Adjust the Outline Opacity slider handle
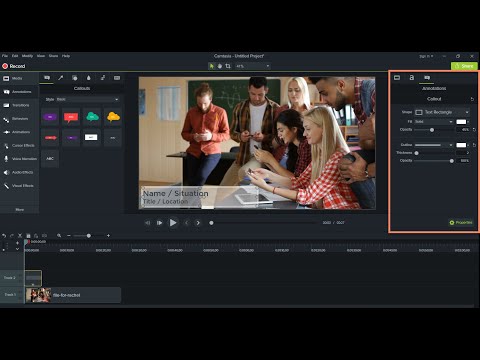Image resolution: width=480 pixels, height=360 pixels. pyautogui.click(x=452, y=161)
